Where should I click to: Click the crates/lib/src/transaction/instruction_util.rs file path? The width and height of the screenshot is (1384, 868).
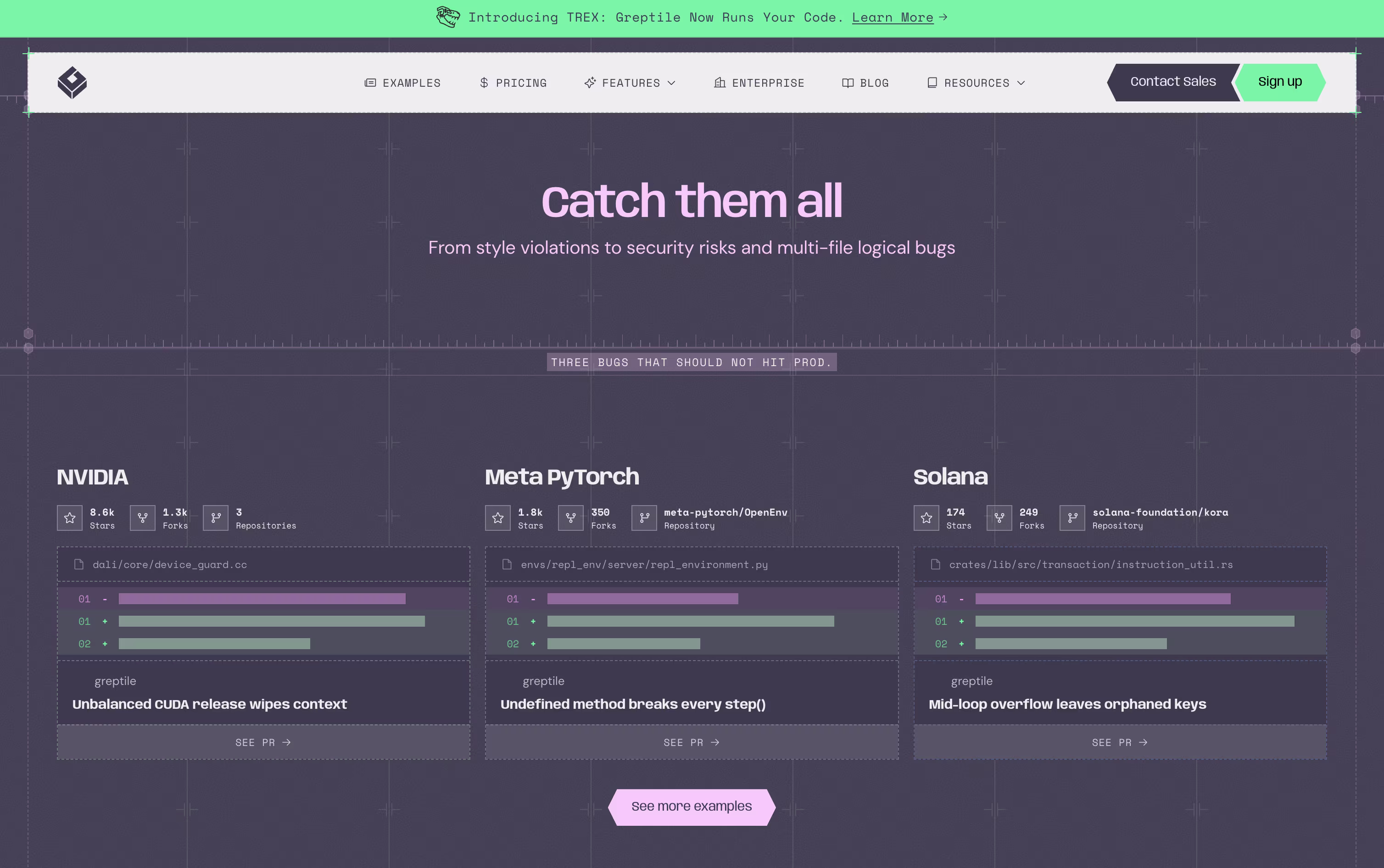click(x=1091, y=565)
